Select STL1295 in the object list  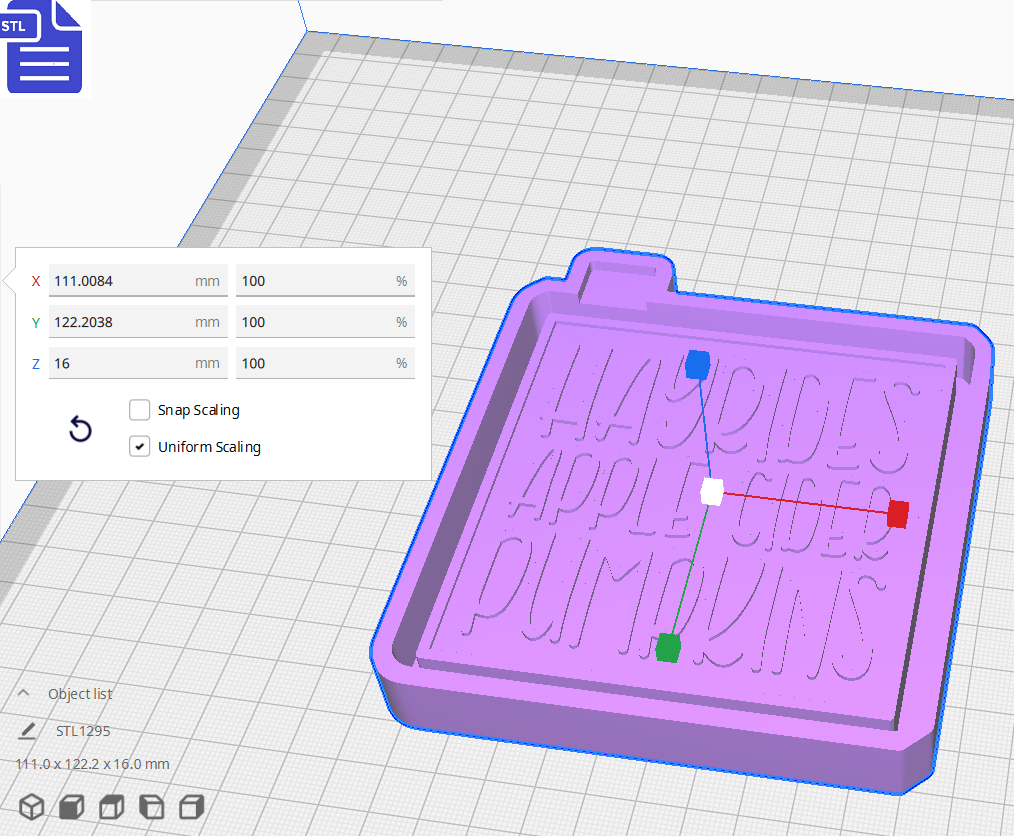click(84, 730)
